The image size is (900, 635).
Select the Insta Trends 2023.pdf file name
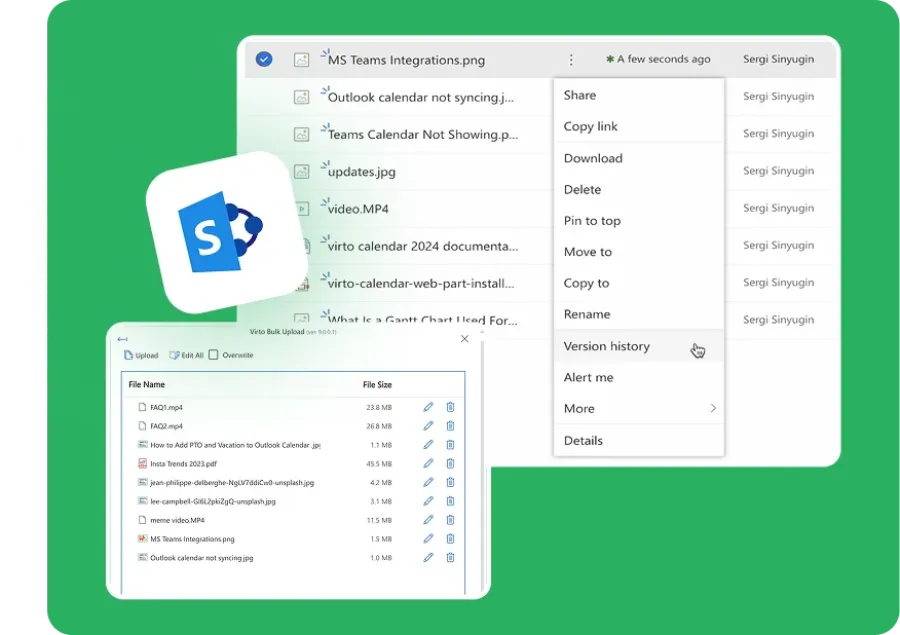(x=184, y=464)
